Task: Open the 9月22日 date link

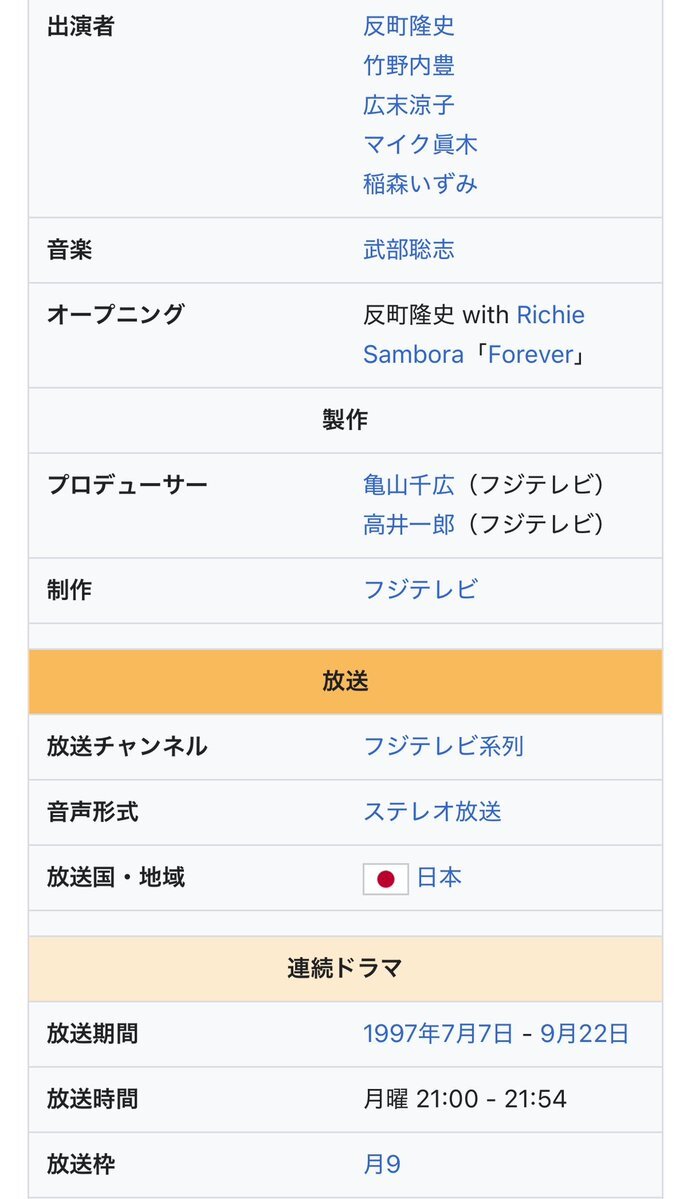Action: (x=585, y=1034)
